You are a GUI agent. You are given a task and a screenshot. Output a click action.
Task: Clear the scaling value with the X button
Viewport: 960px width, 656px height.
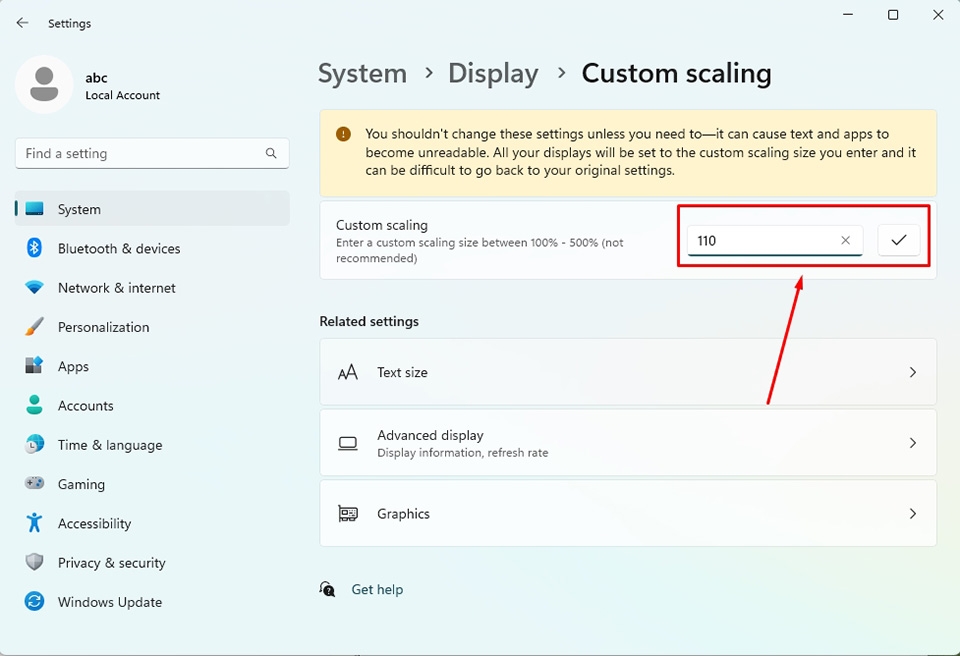845,240
